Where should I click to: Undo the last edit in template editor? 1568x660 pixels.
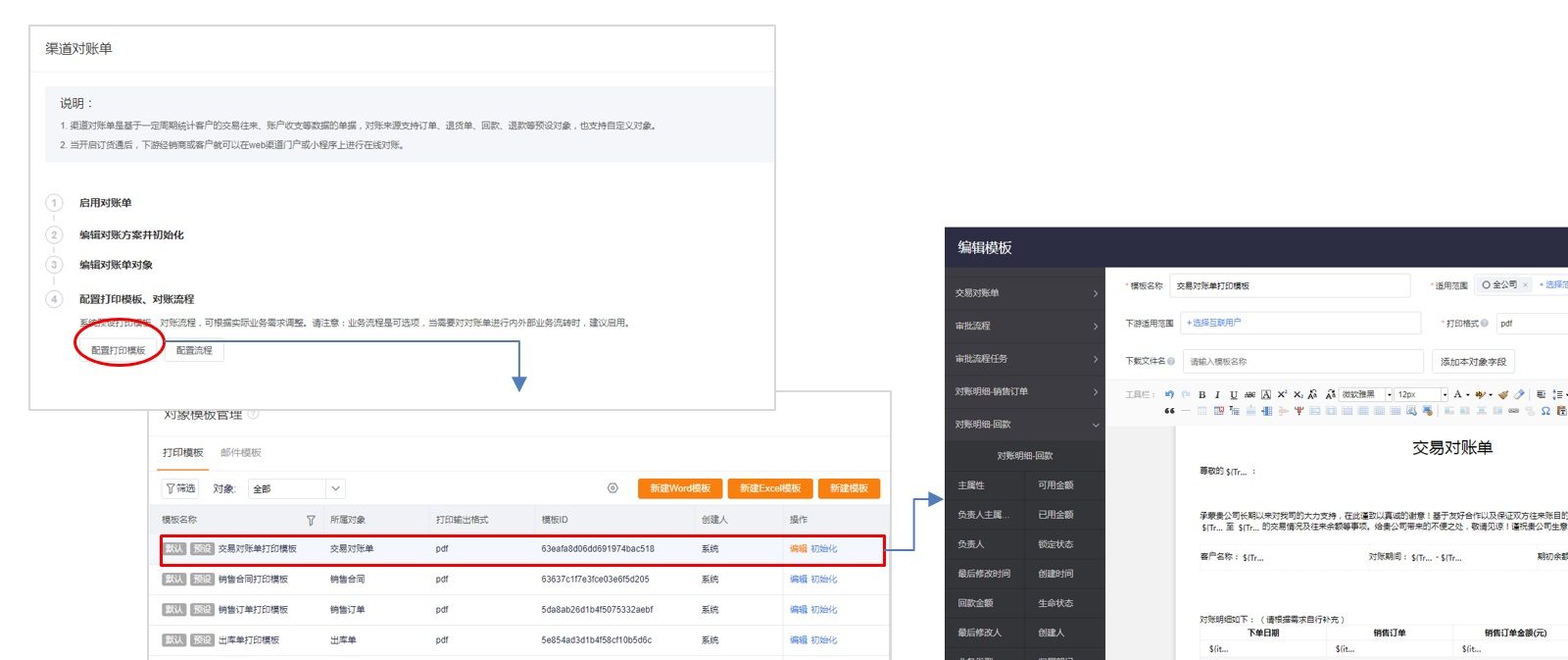[1169, 394]
